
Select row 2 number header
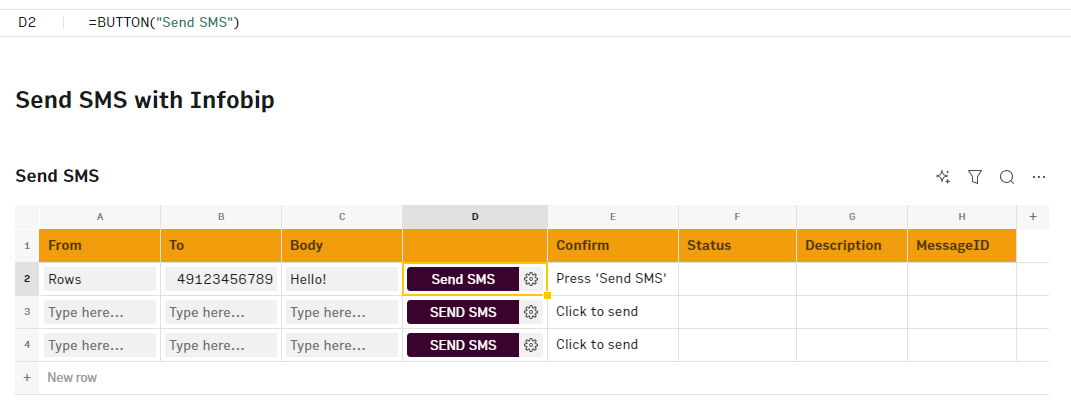(27, 279)
